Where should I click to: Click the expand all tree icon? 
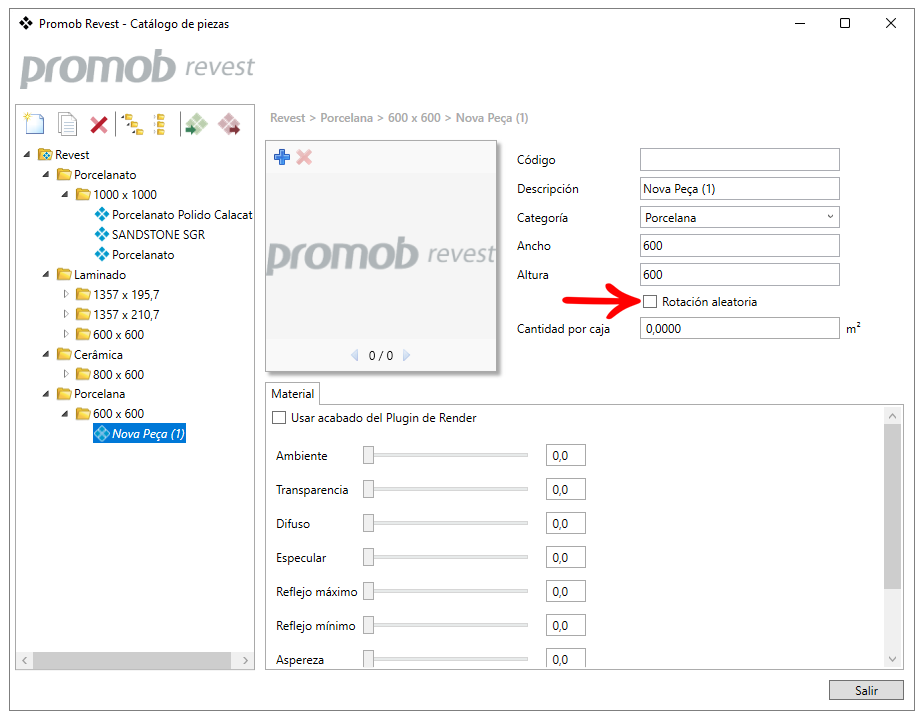pos(132,124)
